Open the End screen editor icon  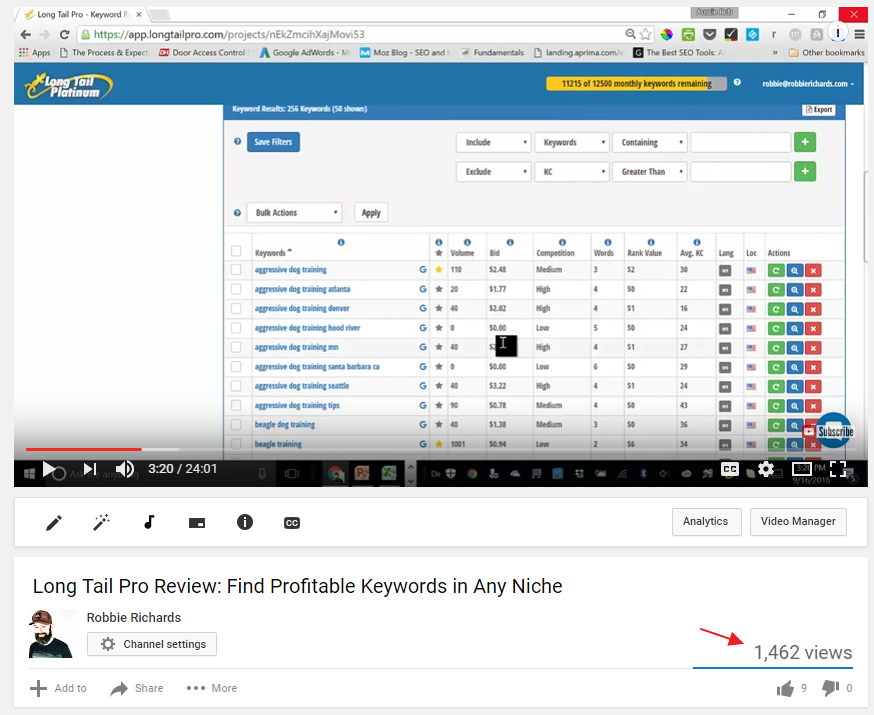(196, 522)
